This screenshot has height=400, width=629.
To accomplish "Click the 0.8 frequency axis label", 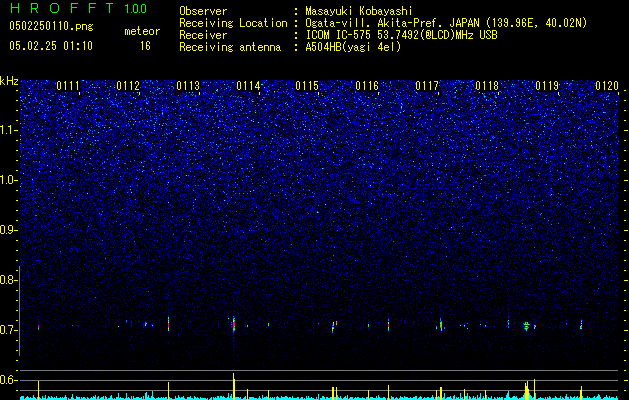I will [x=8, y=280].
